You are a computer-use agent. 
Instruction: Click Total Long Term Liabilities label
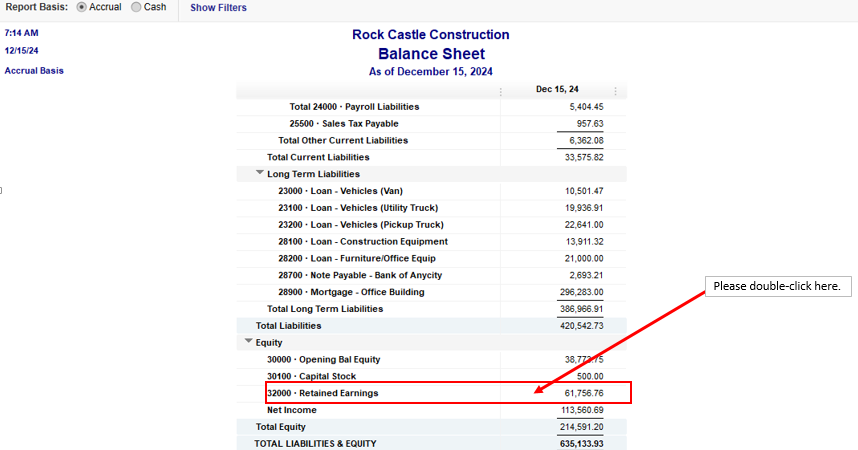point(325,309)
